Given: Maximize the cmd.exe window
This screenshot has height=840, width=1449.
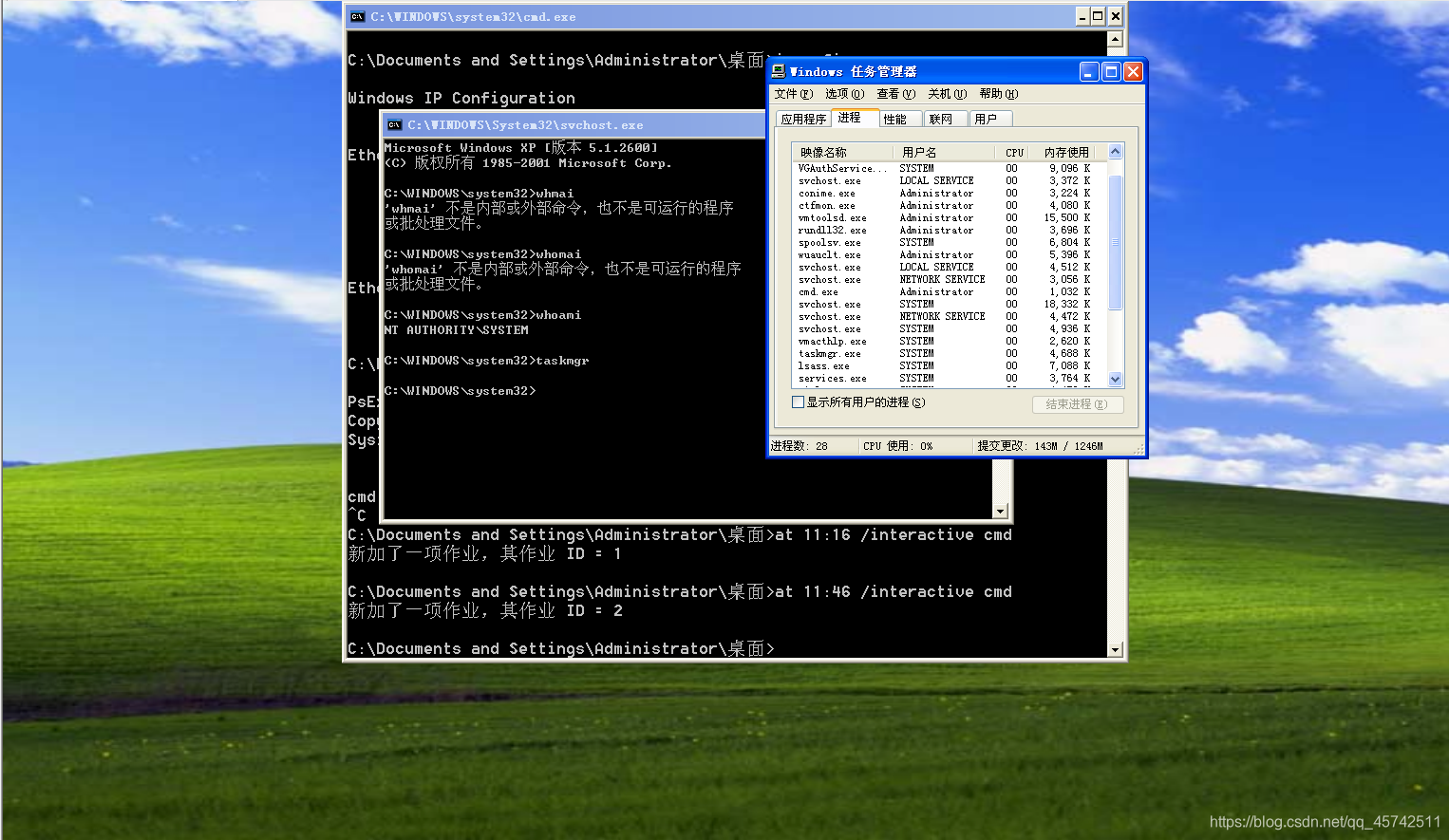Looking at the screenshot, I should [x=1099, y=16].
